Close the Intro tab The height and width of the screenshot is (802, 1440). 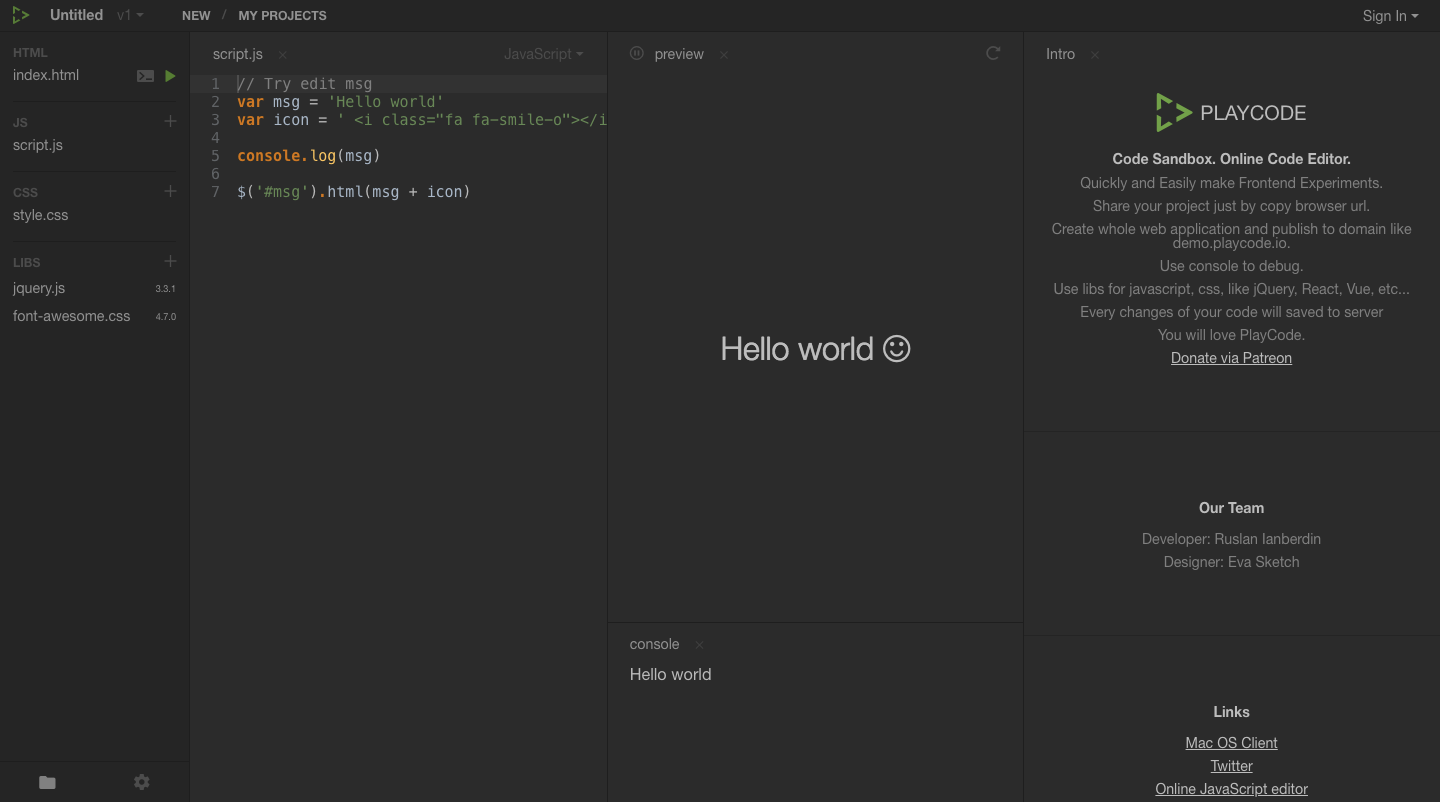1095,55
